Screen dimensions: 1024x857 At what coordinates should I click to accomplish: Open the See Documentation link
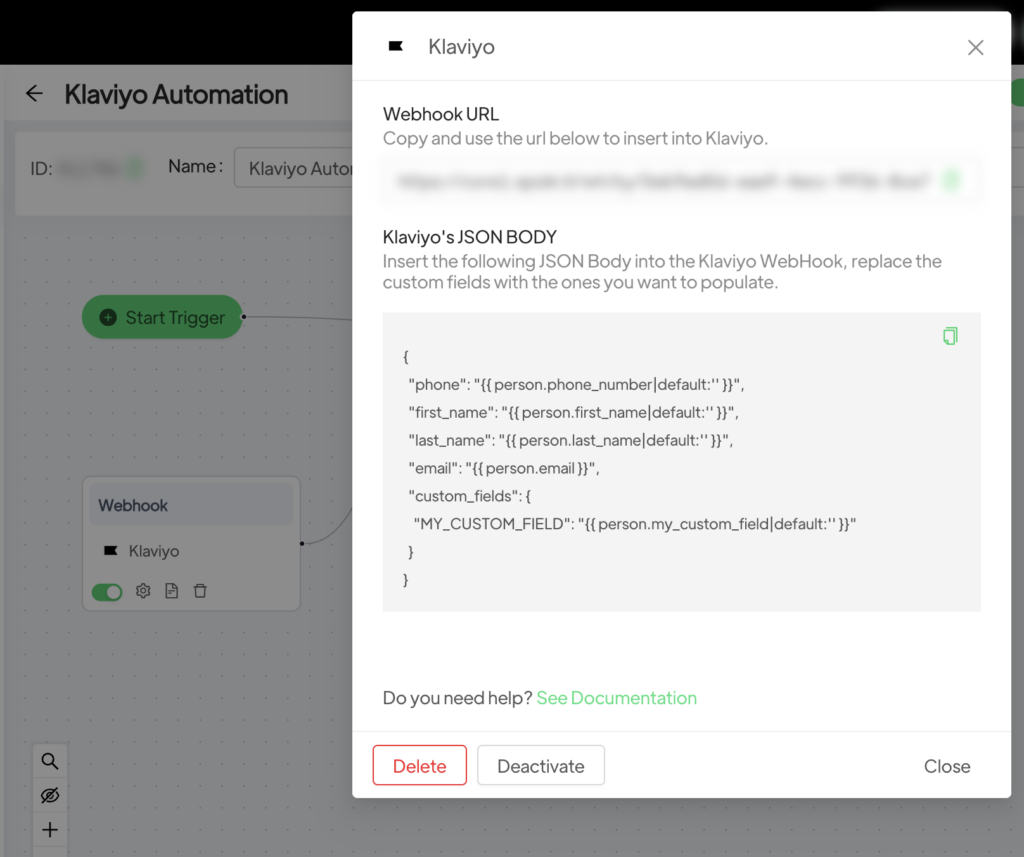pos(616,698)
